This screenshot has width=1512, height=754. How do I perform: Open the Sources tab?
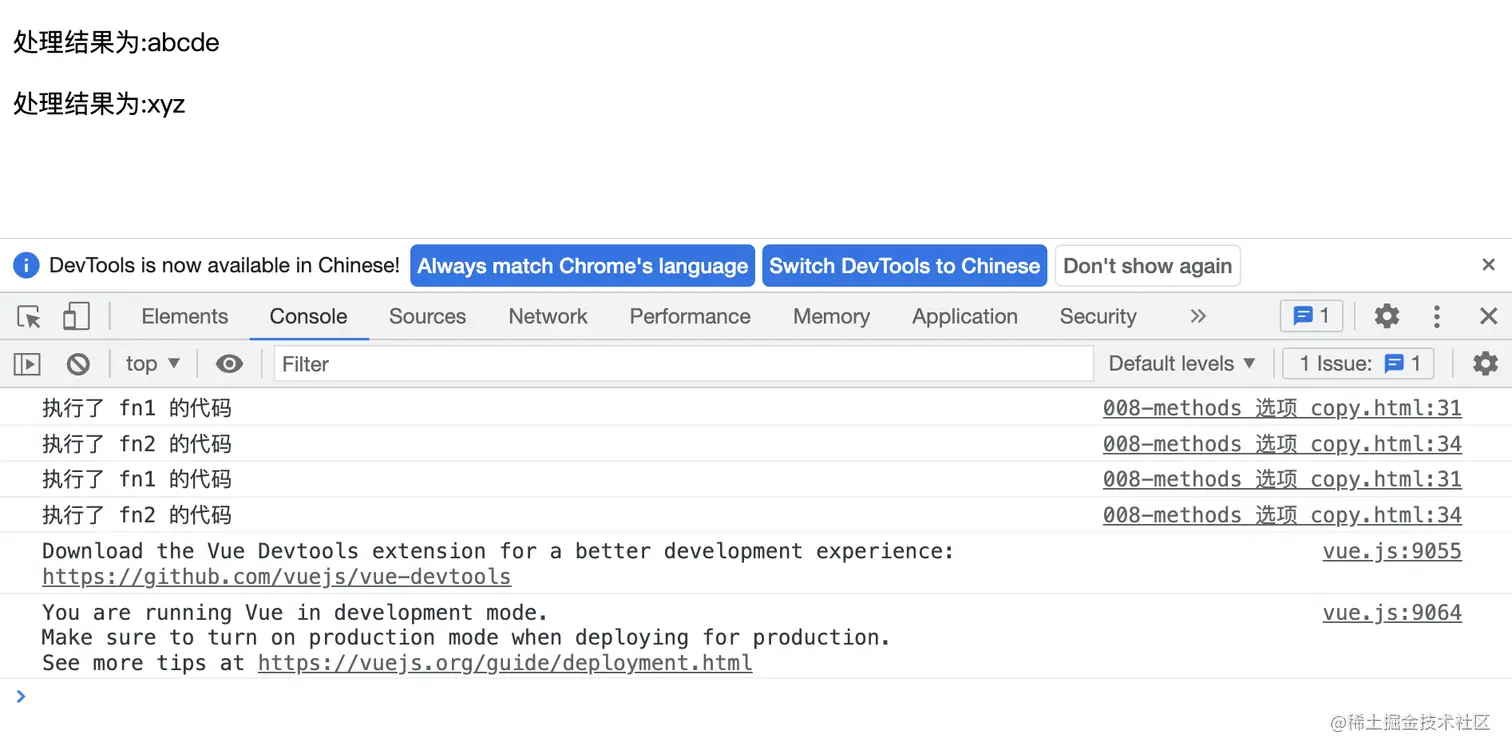[428, 317]
